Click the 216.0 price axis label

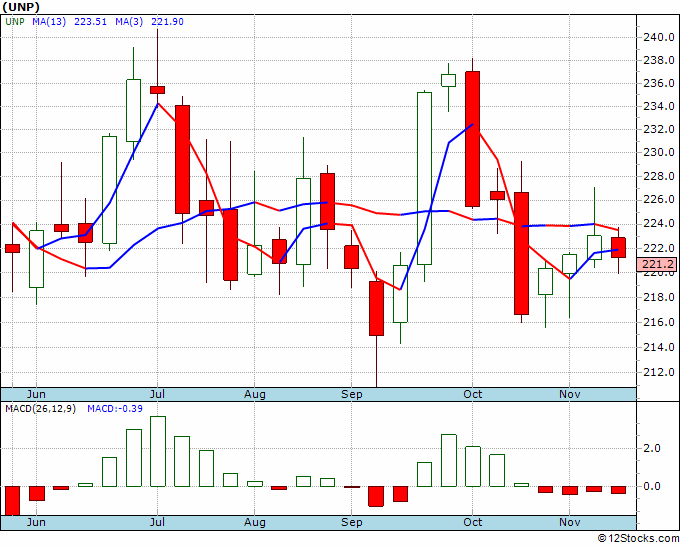(658, 322)
